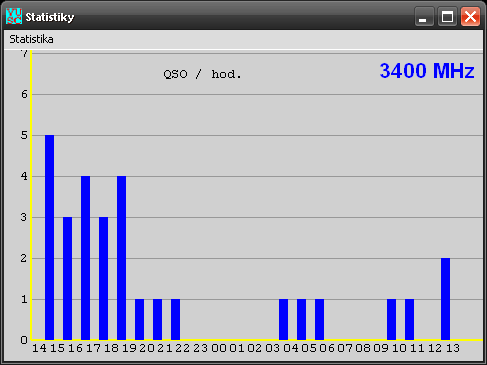This screenshot has height=365, width=487.
Task: Click the Statistiky app icon in title bar
Action: pos(14,16)
